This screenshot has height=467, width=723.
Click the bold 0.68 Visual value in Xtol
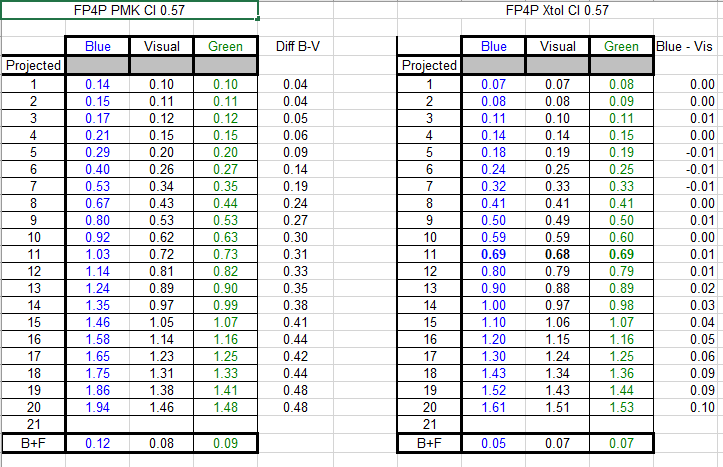click(x=558, y=254)
